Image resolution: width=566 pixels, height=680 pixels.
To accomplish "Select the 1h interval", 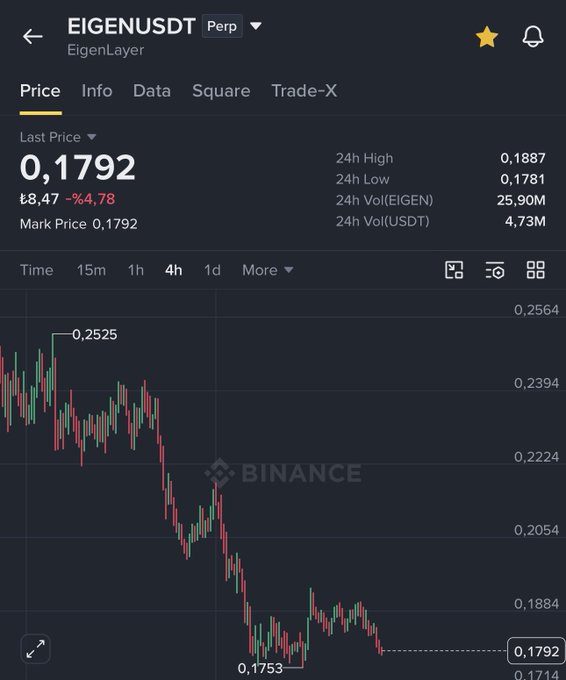I will click(x=136, y=270).
